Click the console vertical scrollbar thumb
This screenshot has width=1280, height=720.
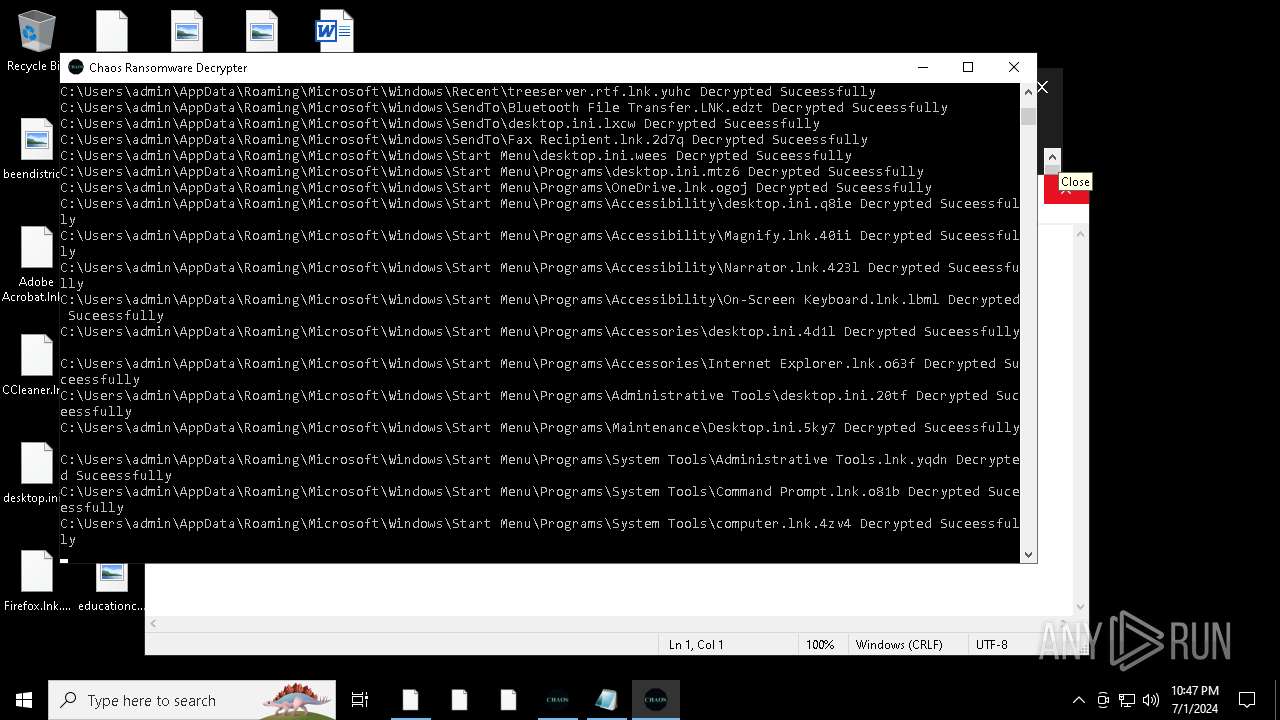(x=1028, y=116)
